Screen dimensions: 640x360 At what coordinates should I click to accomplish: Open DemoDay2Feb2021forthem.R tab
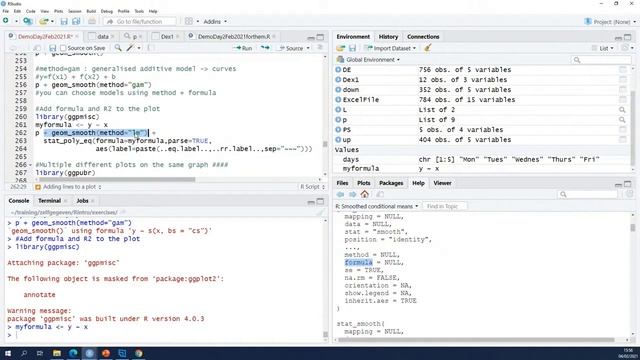234,37
